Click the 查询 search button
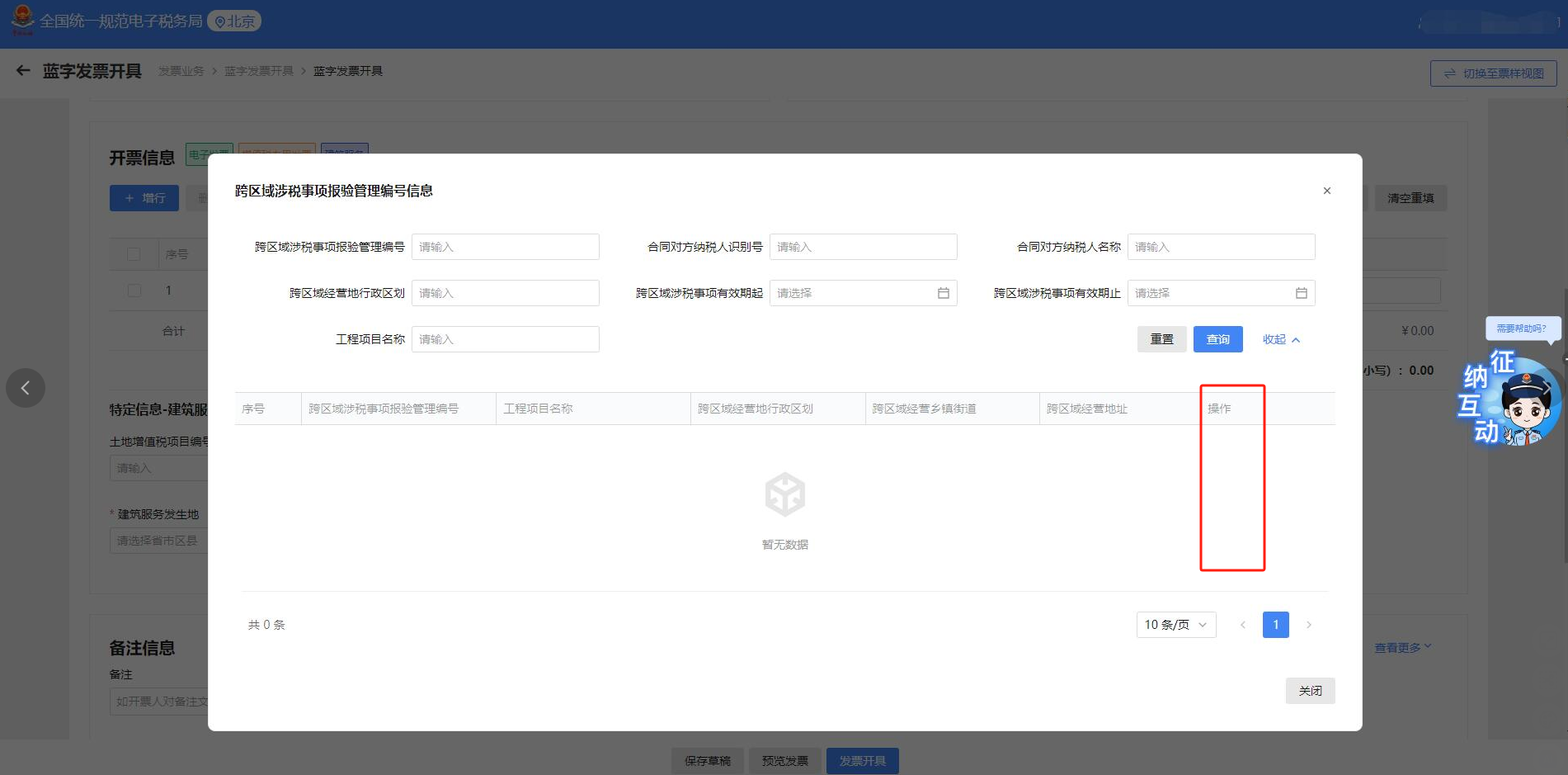The width and height of the screenshot is (1568, 775). coord(1217,339)
